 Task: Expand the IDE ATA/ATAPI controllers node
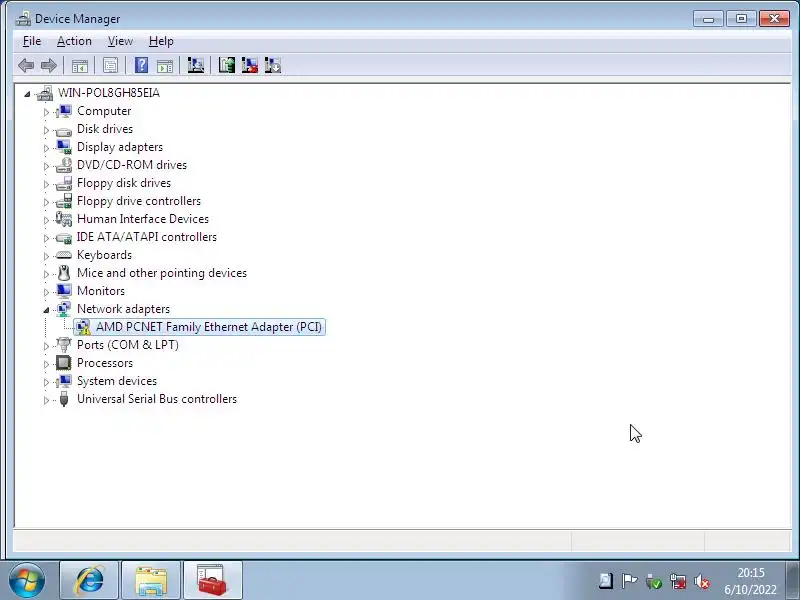[46, 238]
